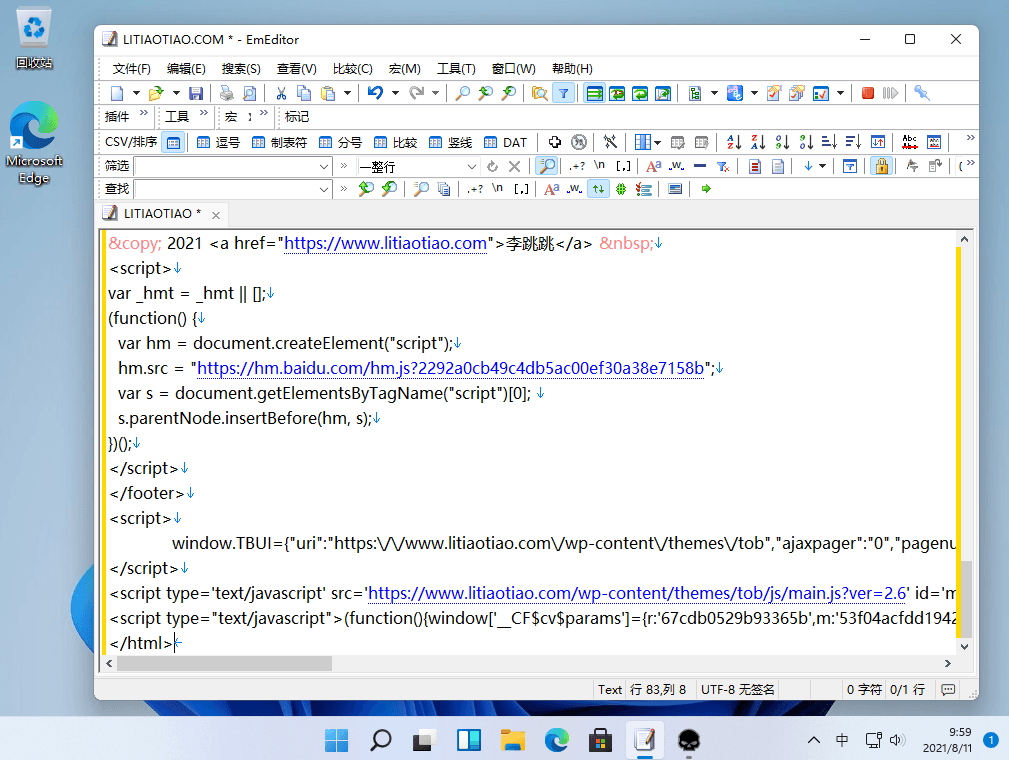Open the 查看(V) menu

(297, 69)
